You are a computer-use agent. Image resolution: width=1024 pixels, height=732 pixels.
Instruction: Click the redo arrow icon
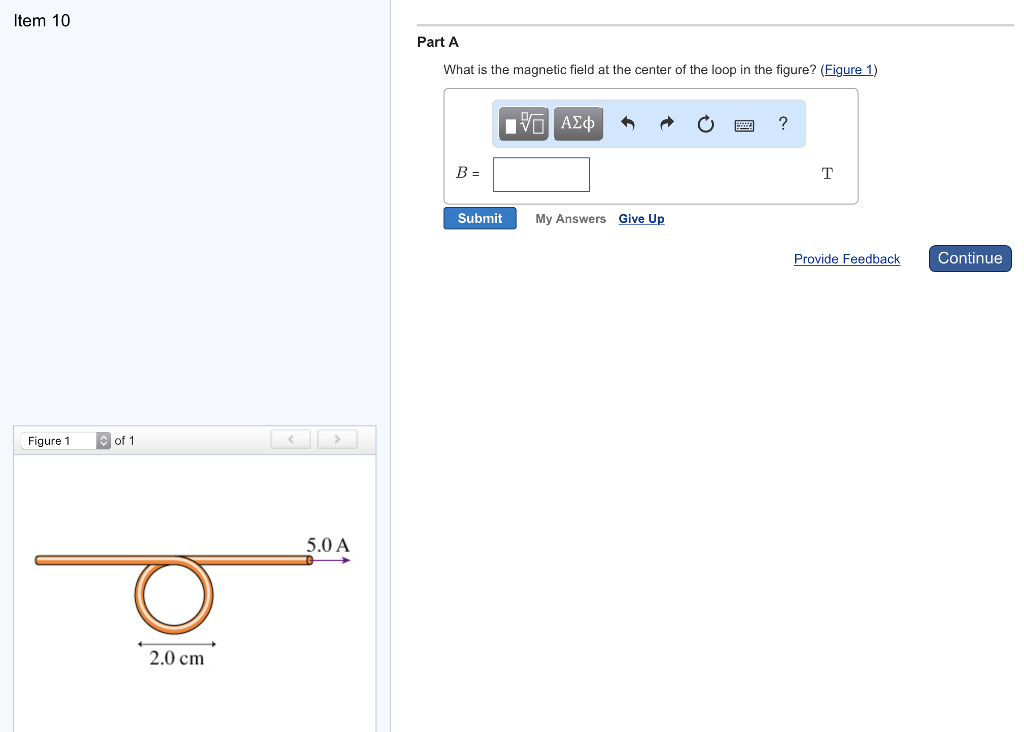pos(667,124)
